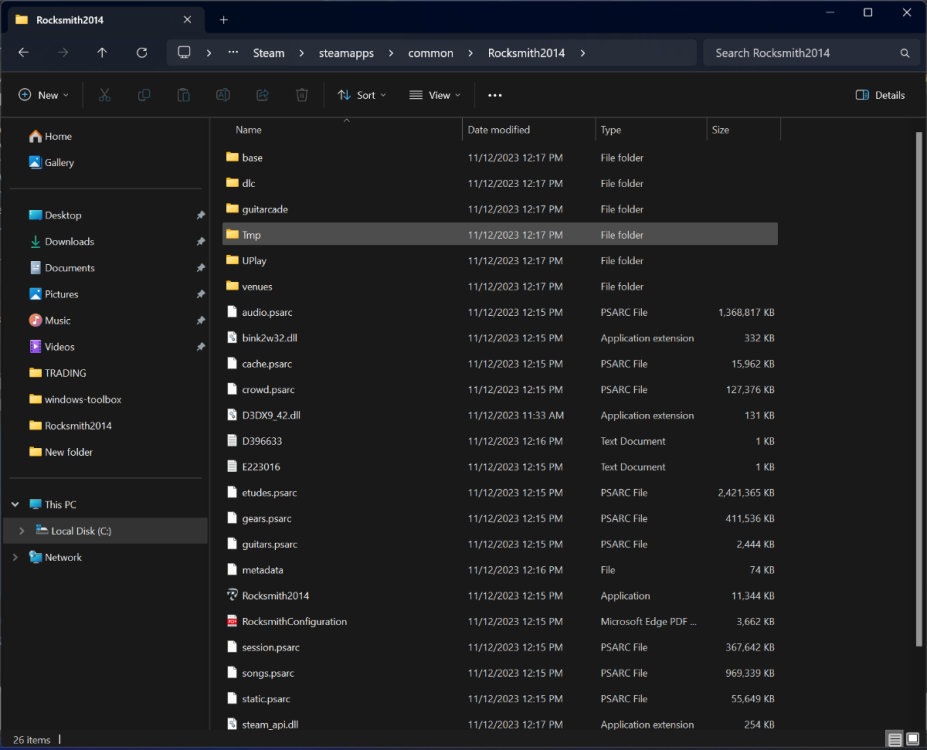Open the See more ellipsis menu
The width and height of the screenshot is (927, 750).
(494, 95)
